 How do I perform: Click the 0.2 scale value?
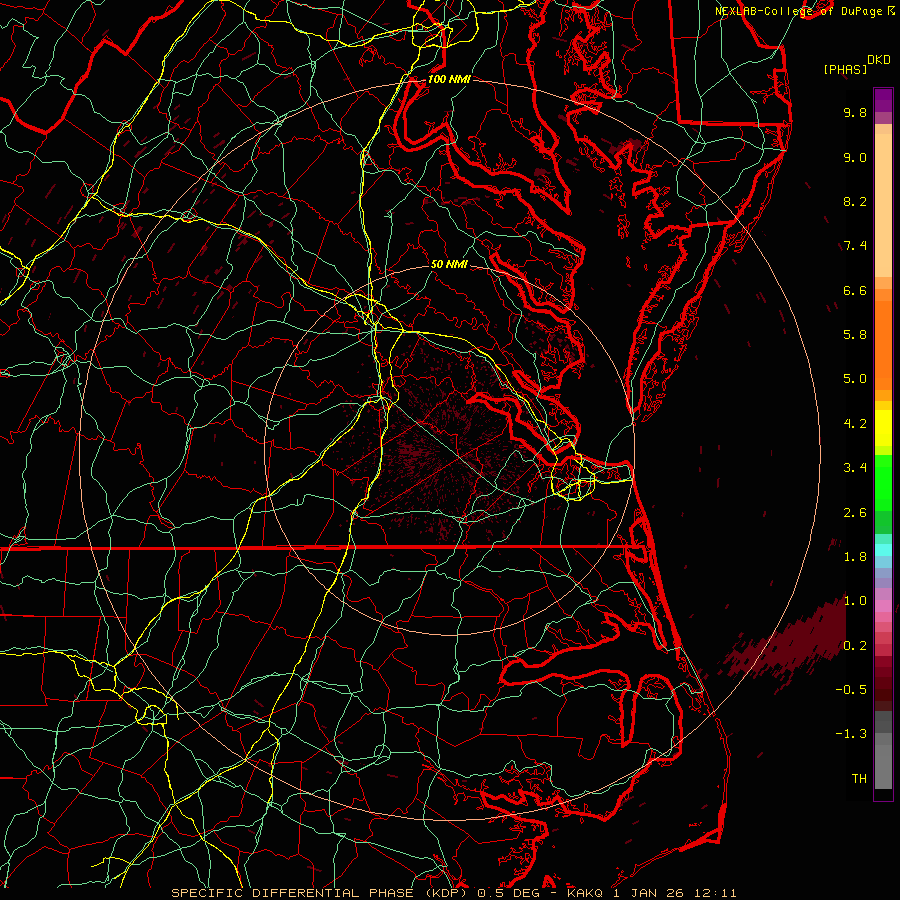pos(855,646)
